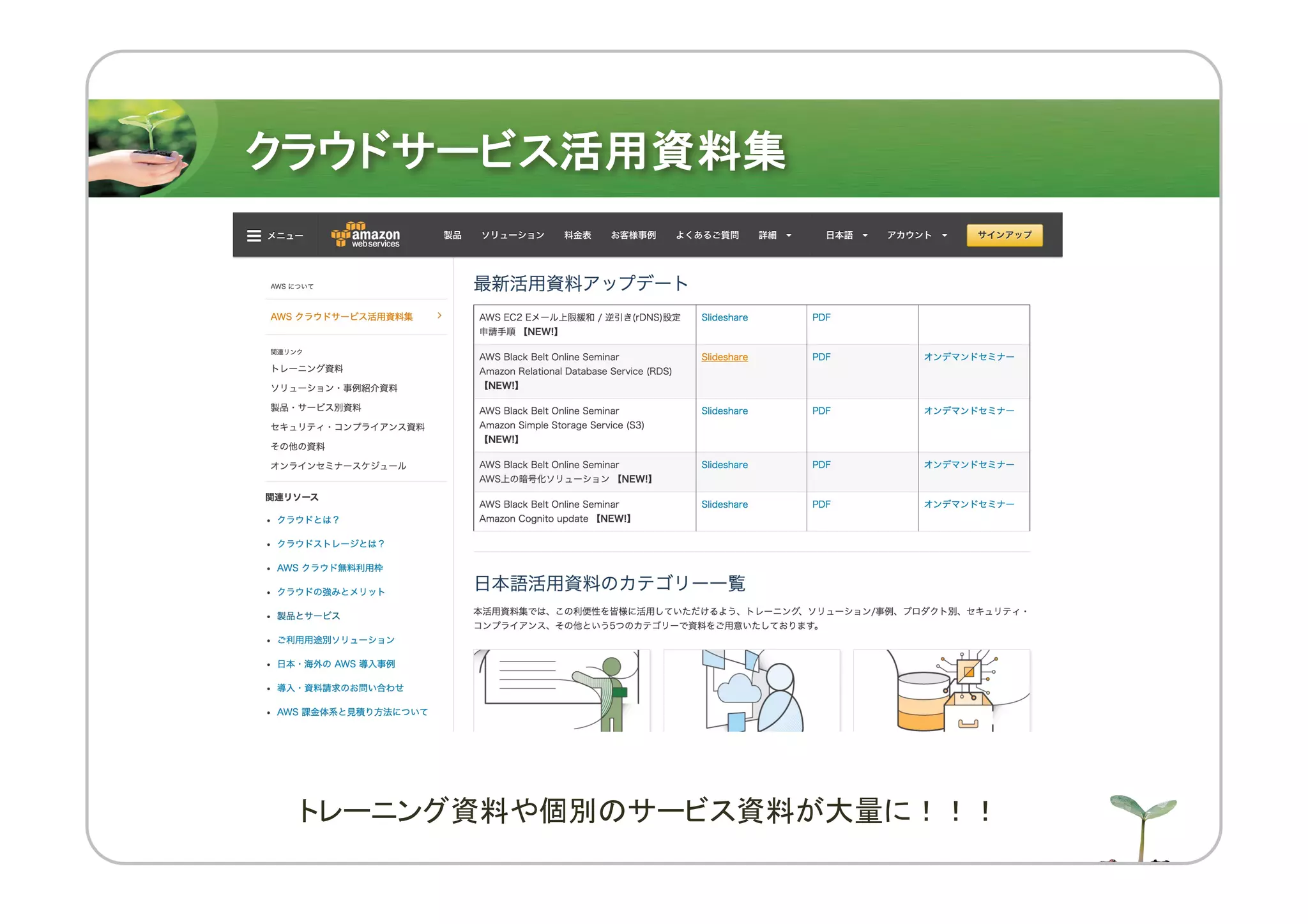Open ご利用用途別ソリューション link

click(336, 640)
